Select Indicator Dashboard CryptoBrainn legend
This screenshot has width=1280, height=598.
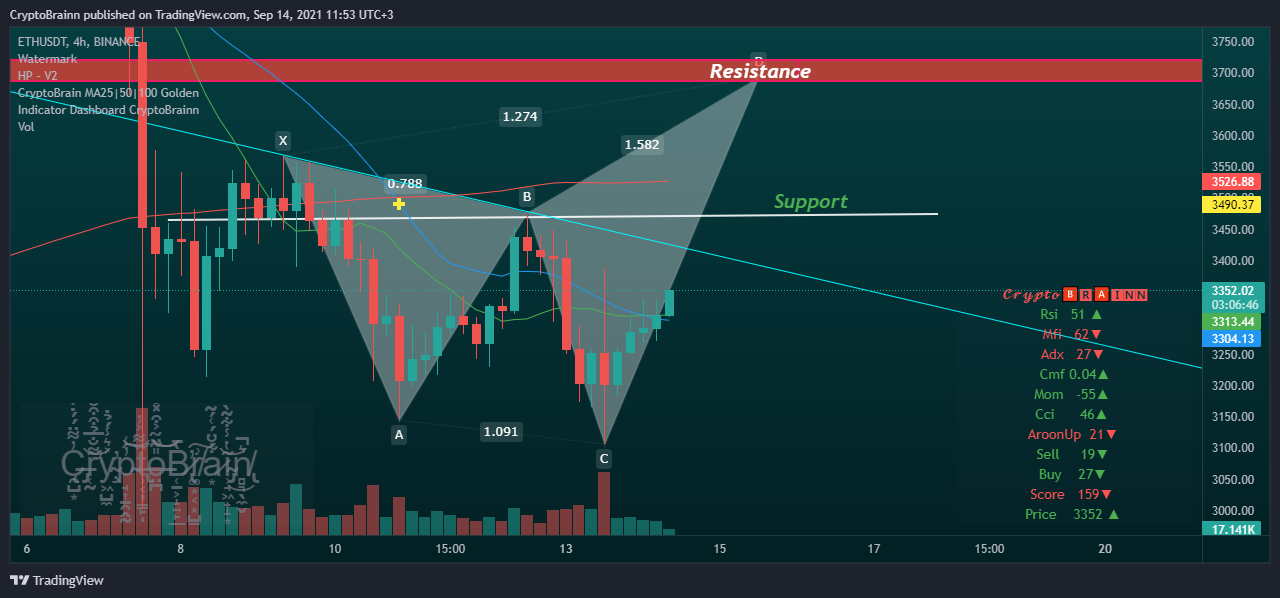click(108, 110)
